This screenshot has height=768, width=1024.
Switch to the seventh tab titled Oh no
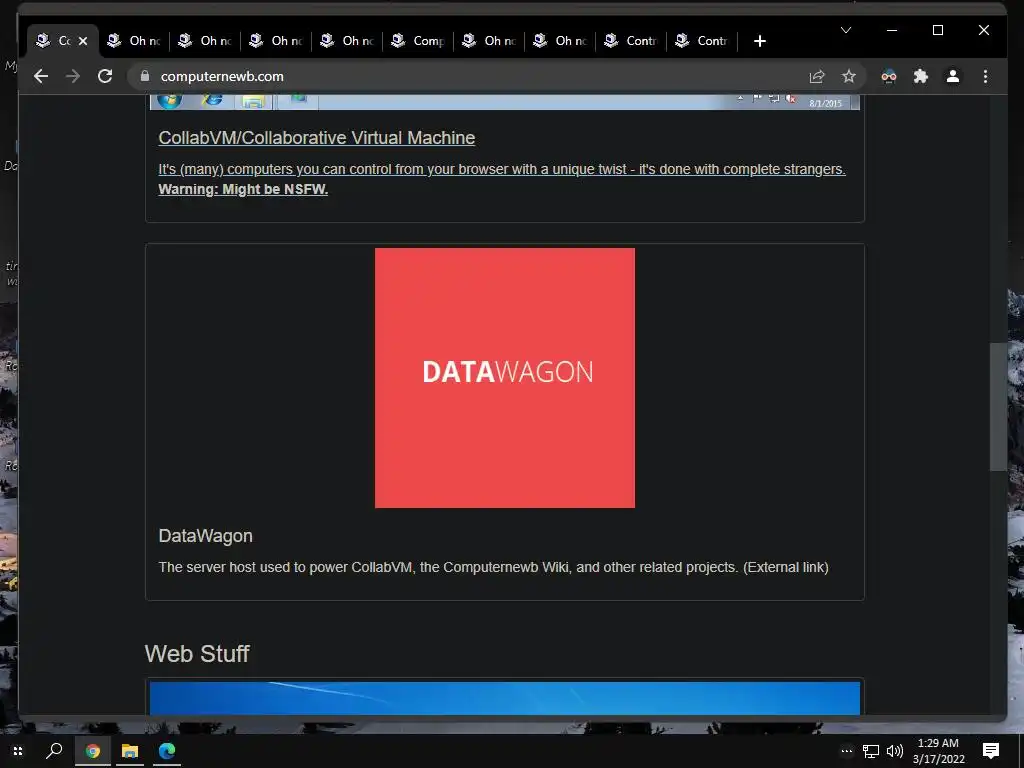489,41
